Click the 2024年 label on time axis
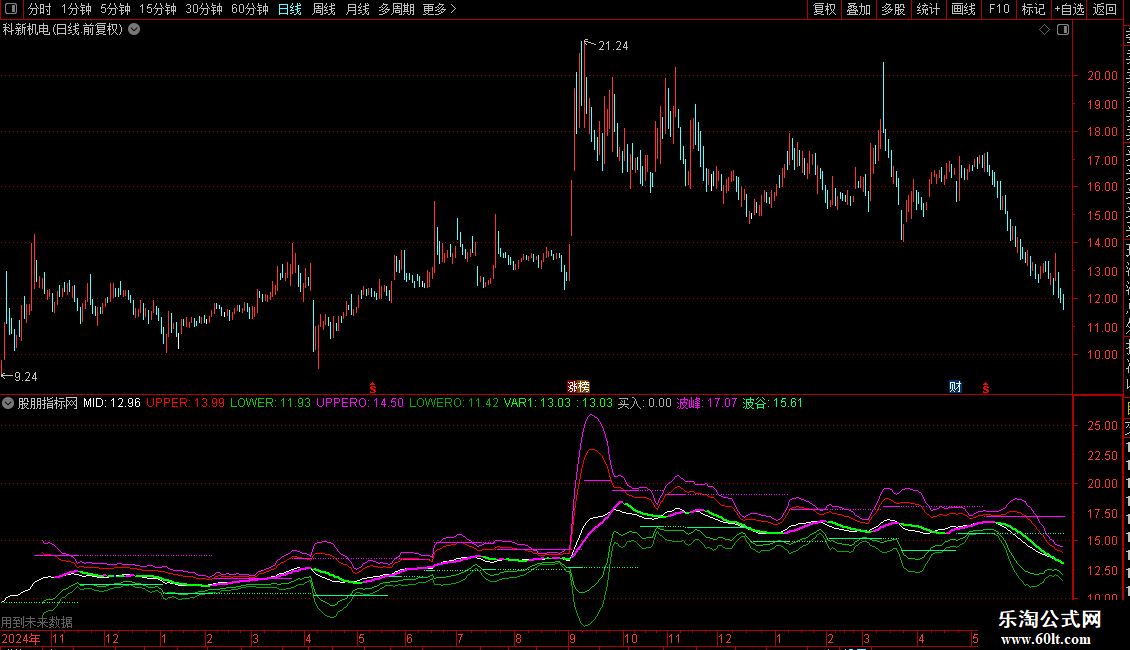This screenshot has width=1130, height=650. click(21, 639)
